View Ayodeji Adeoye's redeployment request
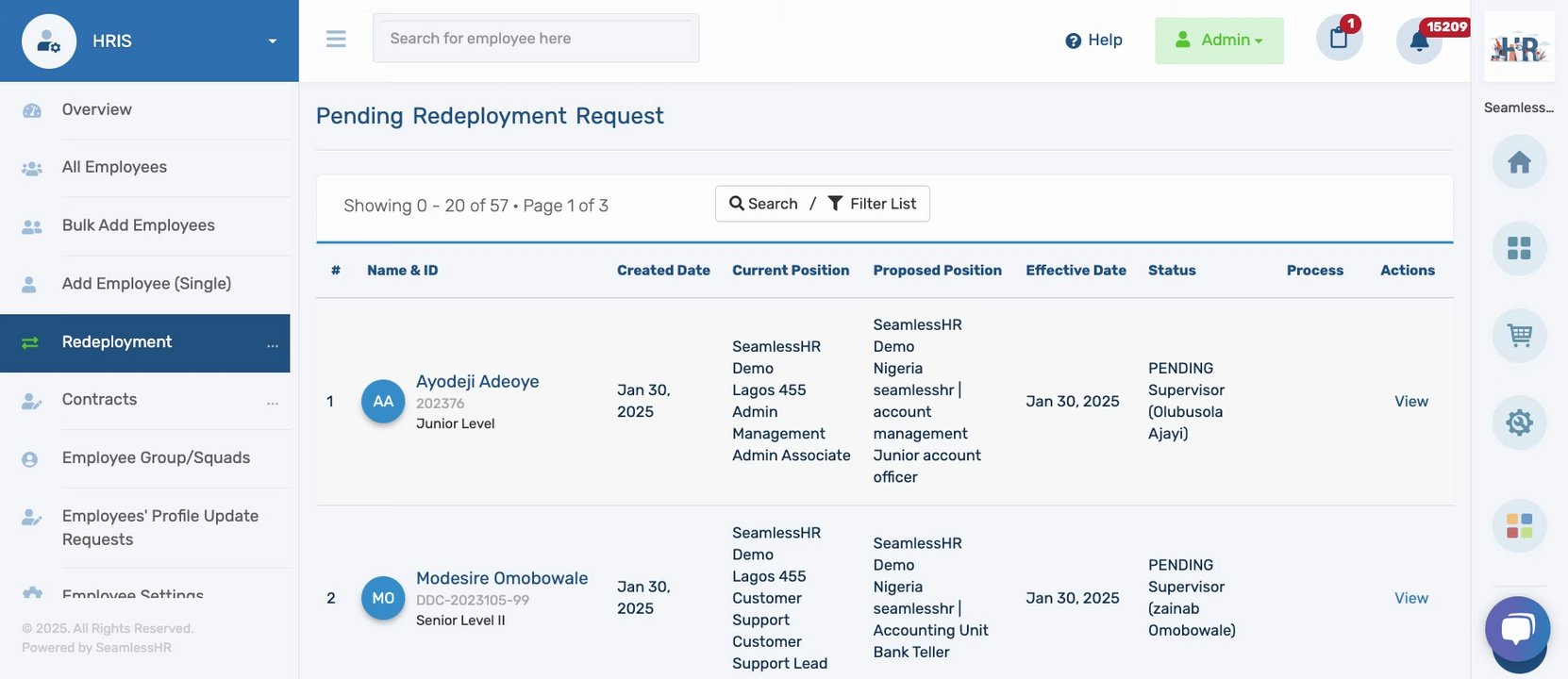The height and width of the screenshot is (679, 1568). point(1410,402)
